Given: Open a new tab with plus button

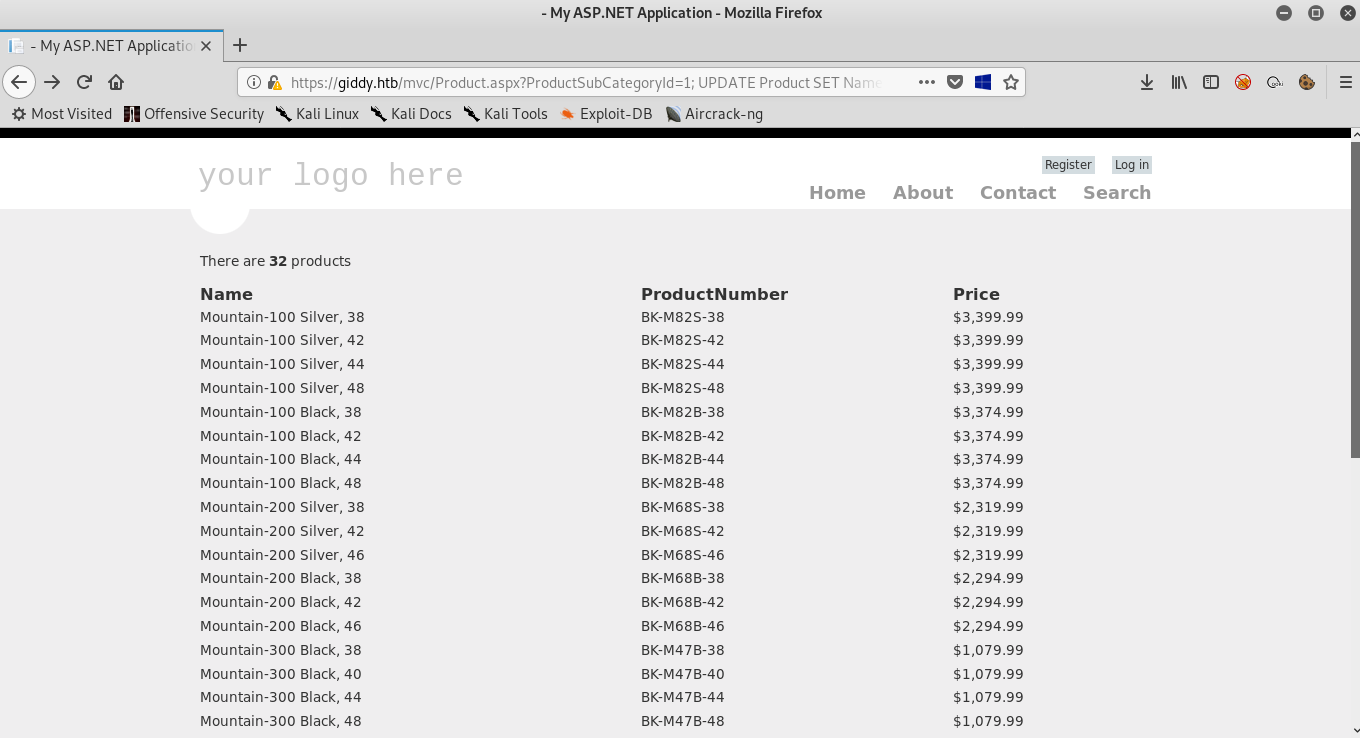Looking at the screenshot, I should 240,45.
